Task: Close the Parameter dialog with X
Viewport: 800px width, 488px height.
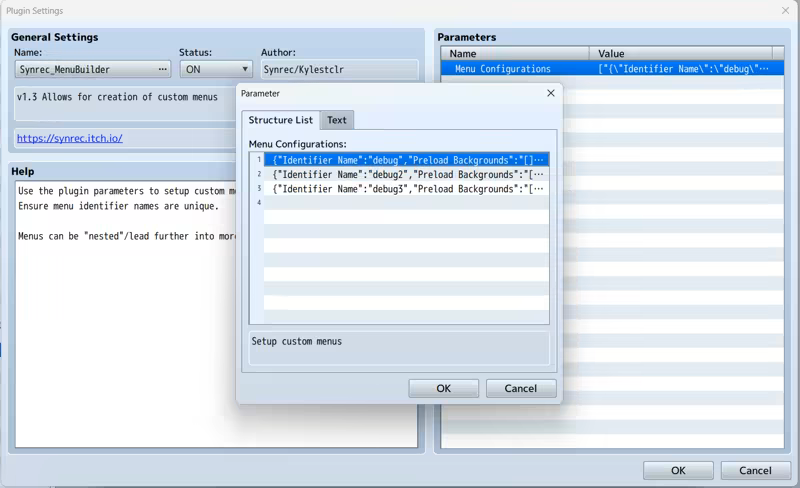Action: tap(550, 93)
